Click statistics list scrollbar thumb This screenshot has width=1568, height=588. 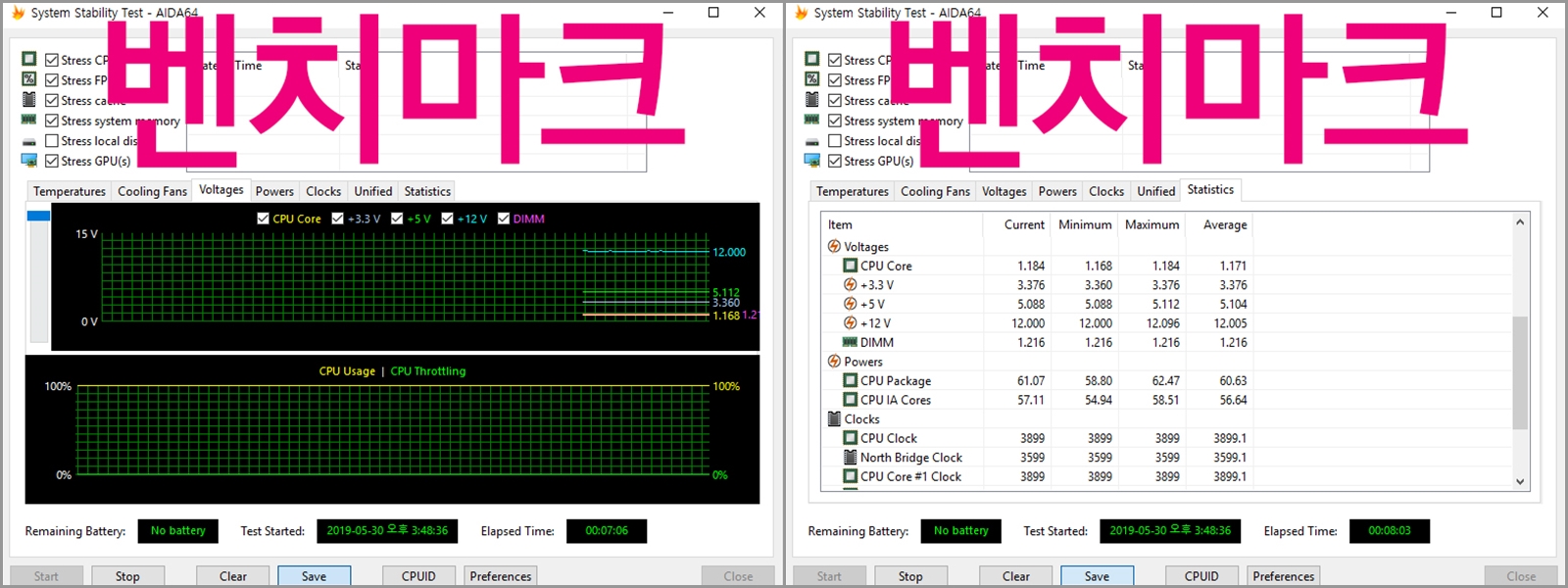coord(1520,372)
